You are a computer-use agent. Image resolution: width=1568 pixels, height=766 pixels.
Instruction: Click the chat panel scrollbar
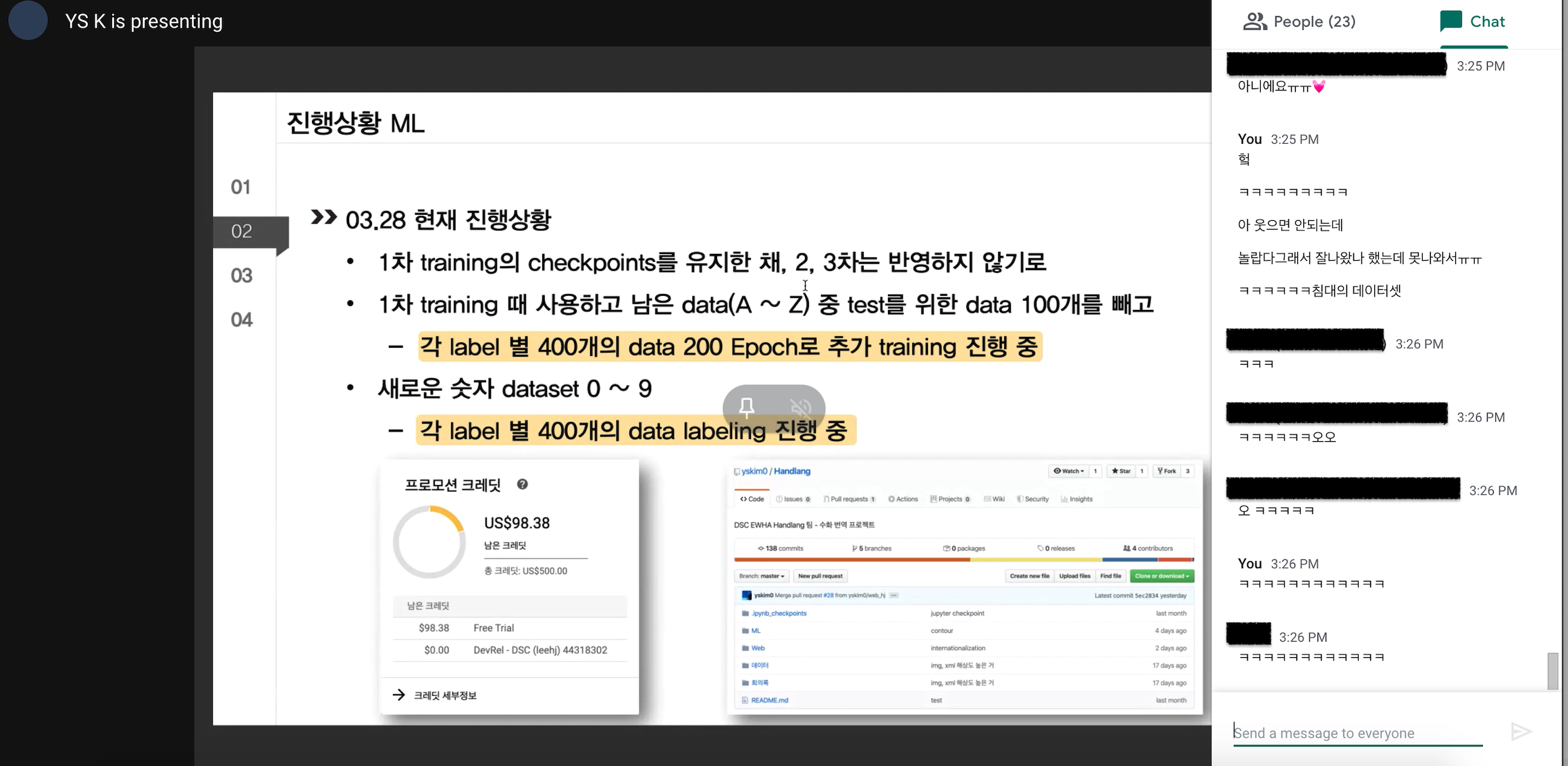(x=1552, y=670)
